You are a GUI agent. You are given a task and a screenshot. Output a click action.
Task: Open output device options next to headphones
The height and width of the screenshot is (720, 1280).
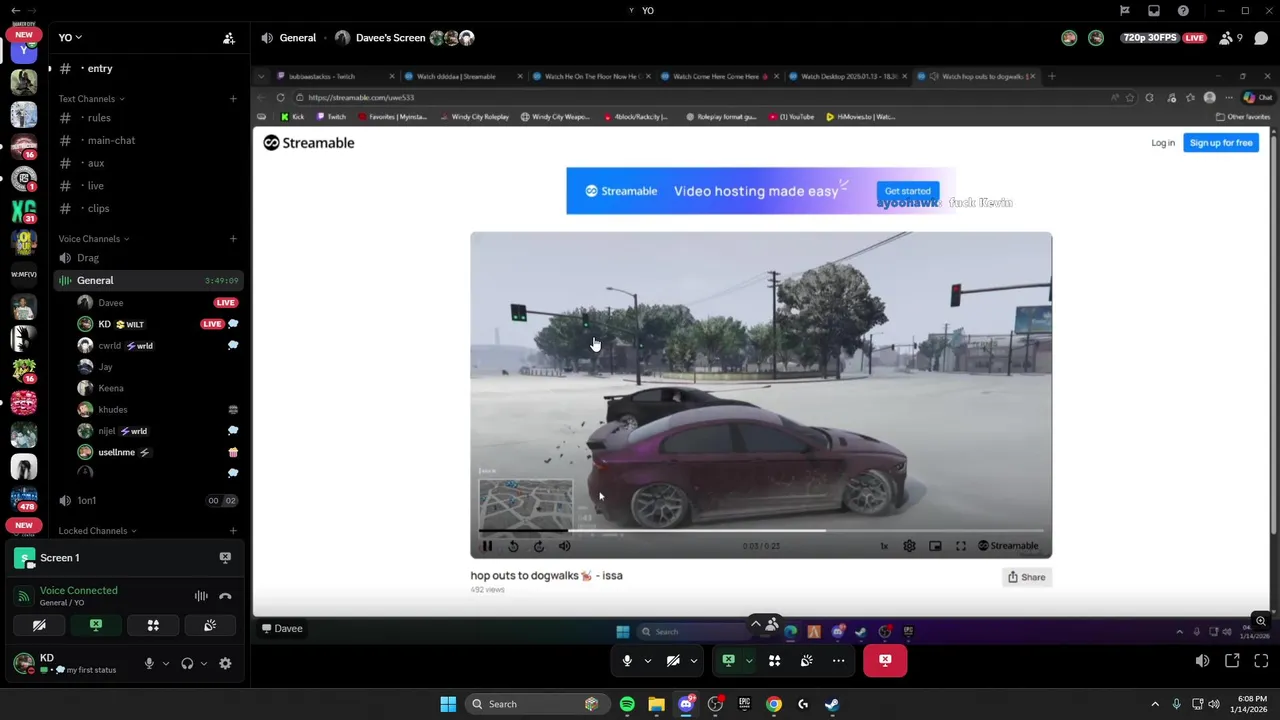coord(204,663)
